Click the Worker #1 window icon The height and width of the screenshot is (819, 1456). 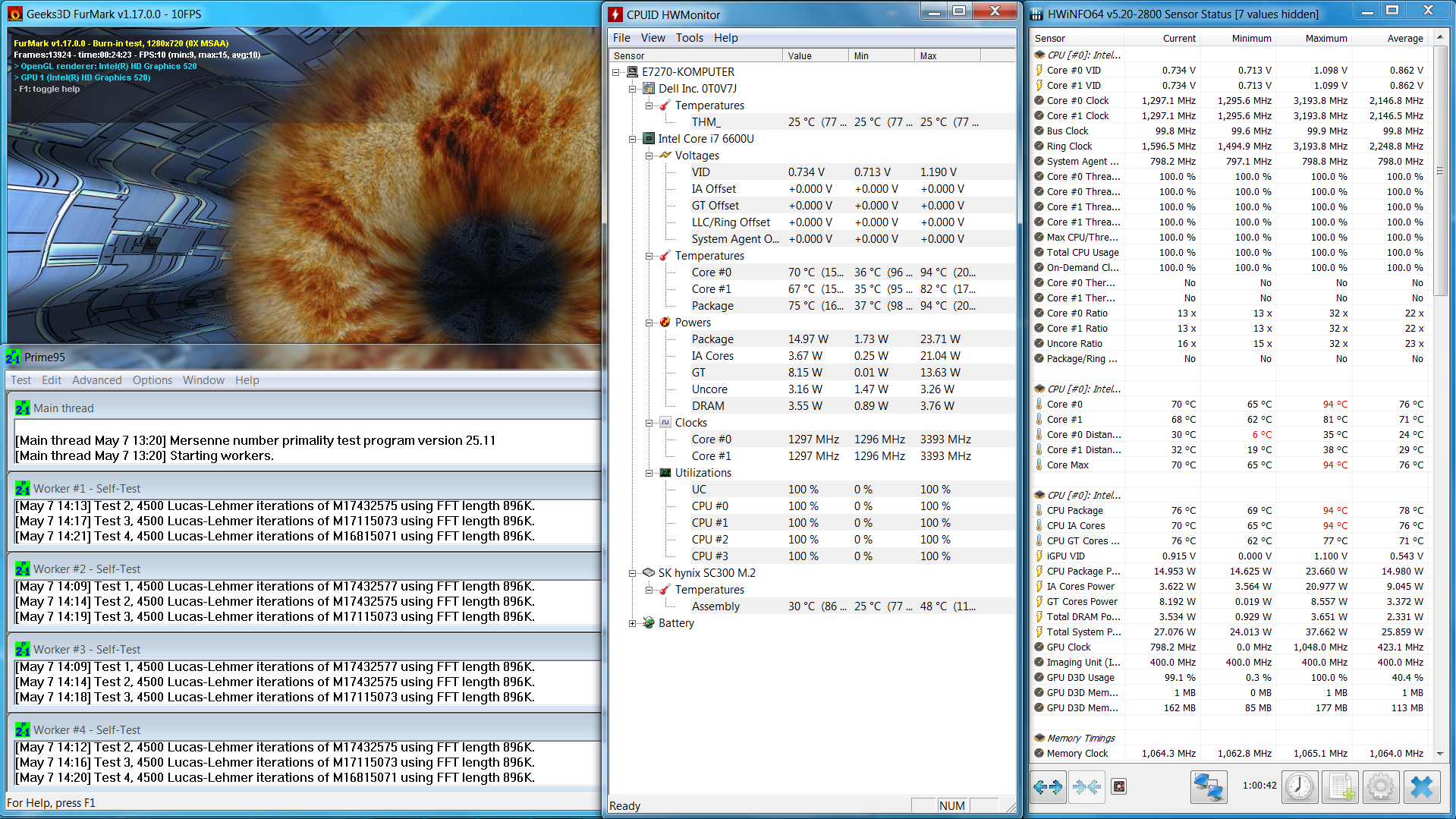[23, 488]
